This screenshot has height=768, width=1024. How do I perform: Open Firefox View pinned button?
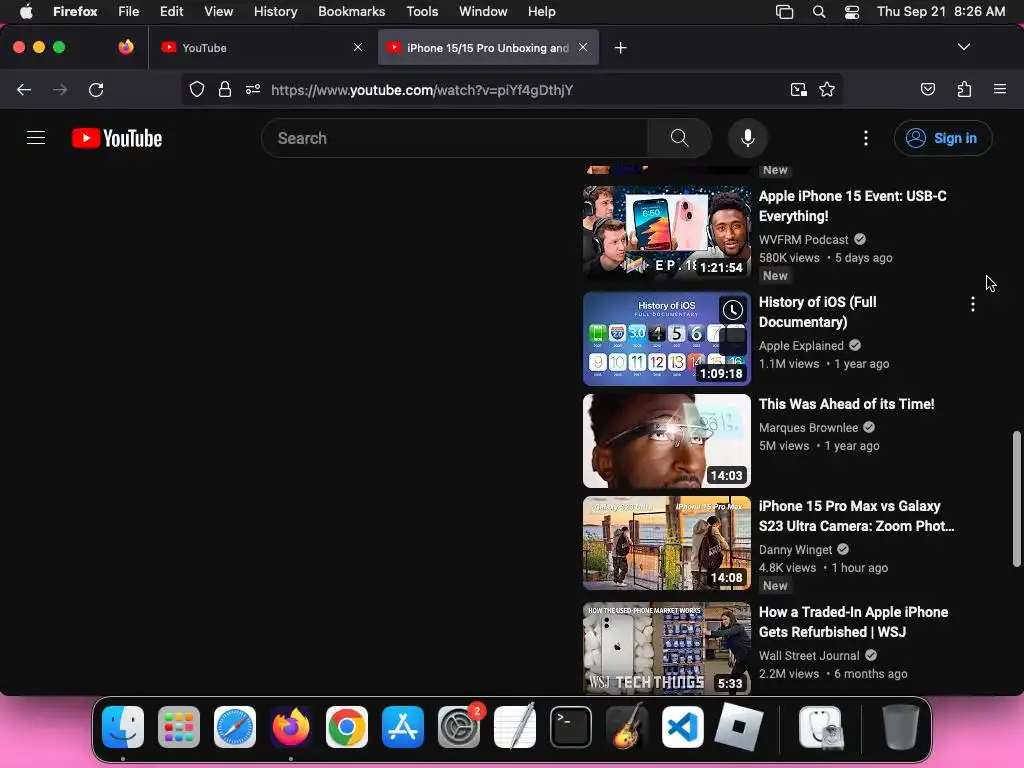(126, 47)
